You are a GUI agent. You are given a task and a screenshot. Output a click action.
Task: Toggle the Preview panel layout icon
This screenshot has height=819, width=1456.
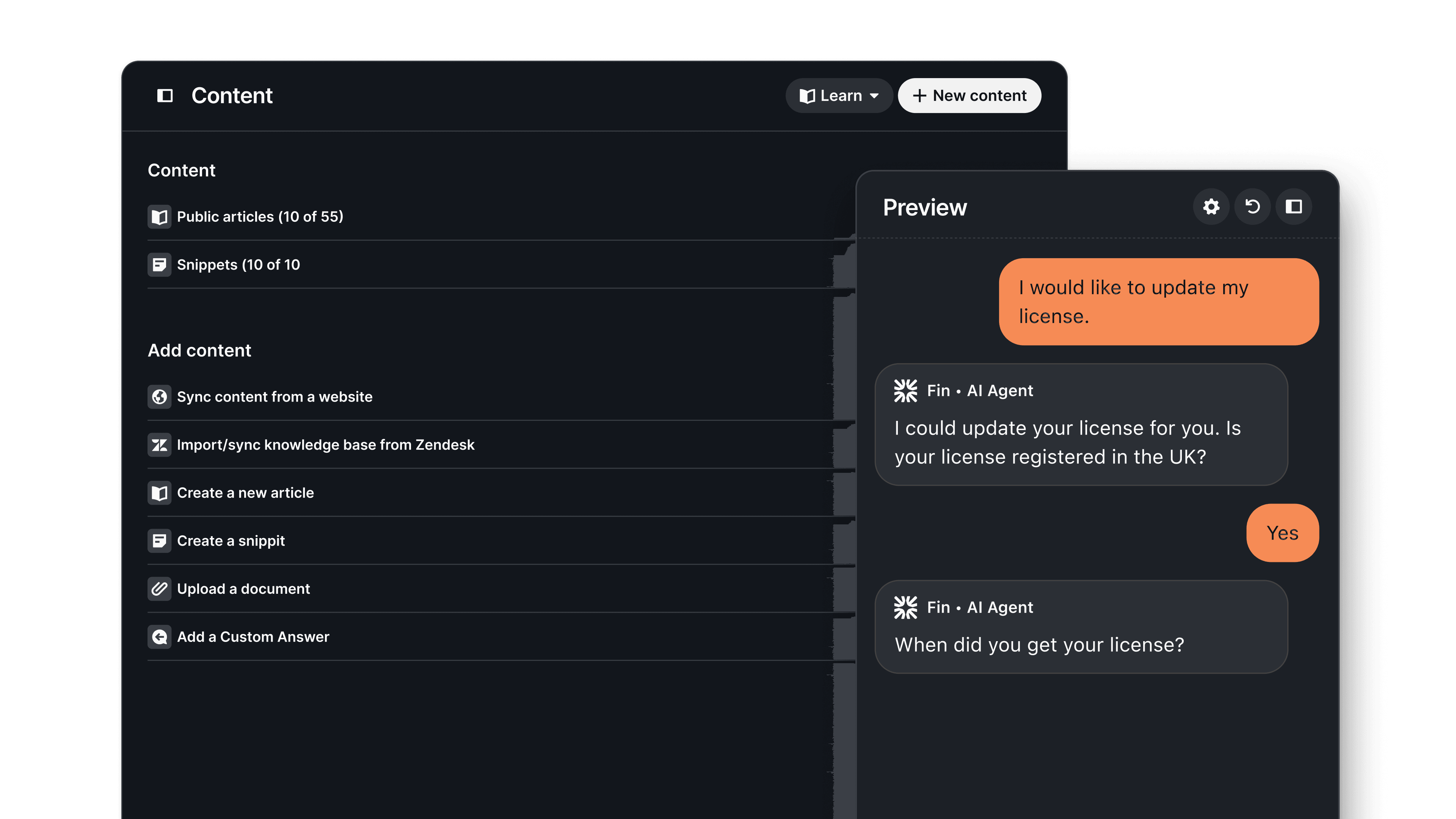click(1293, 207)
